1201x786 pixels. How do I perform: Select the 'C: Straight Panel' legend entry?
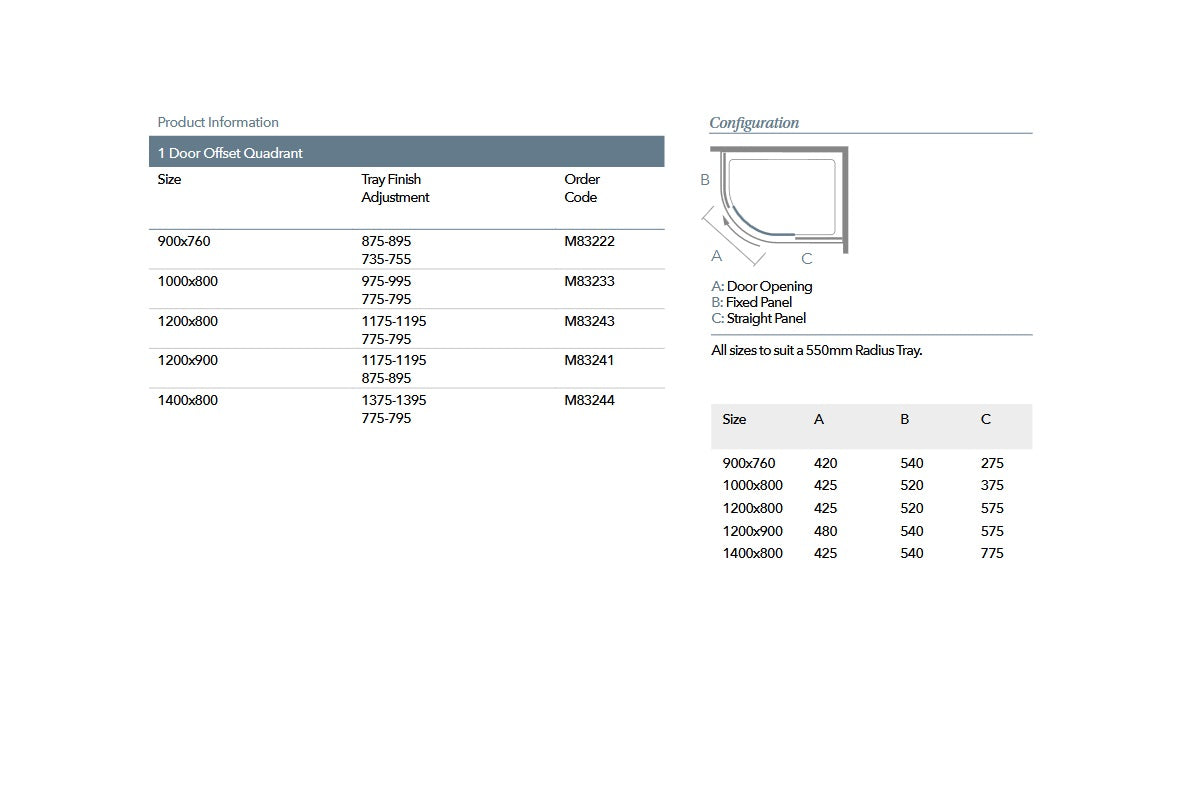tap(758, 318)
